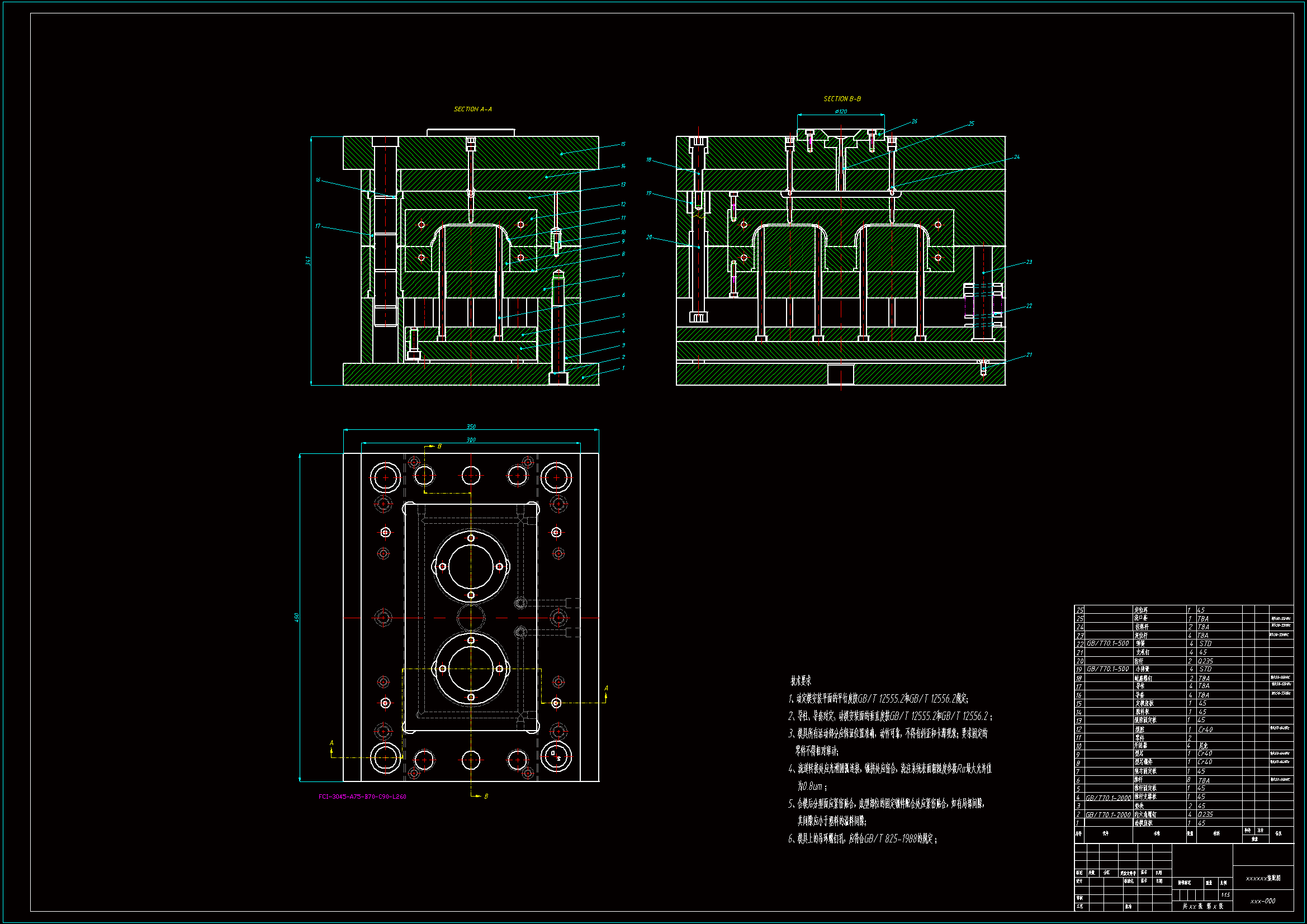The image size is (1307, 924).
Task: Click technical requirement line 6 about GB/T 825-1988
Action: click(863, 838)
